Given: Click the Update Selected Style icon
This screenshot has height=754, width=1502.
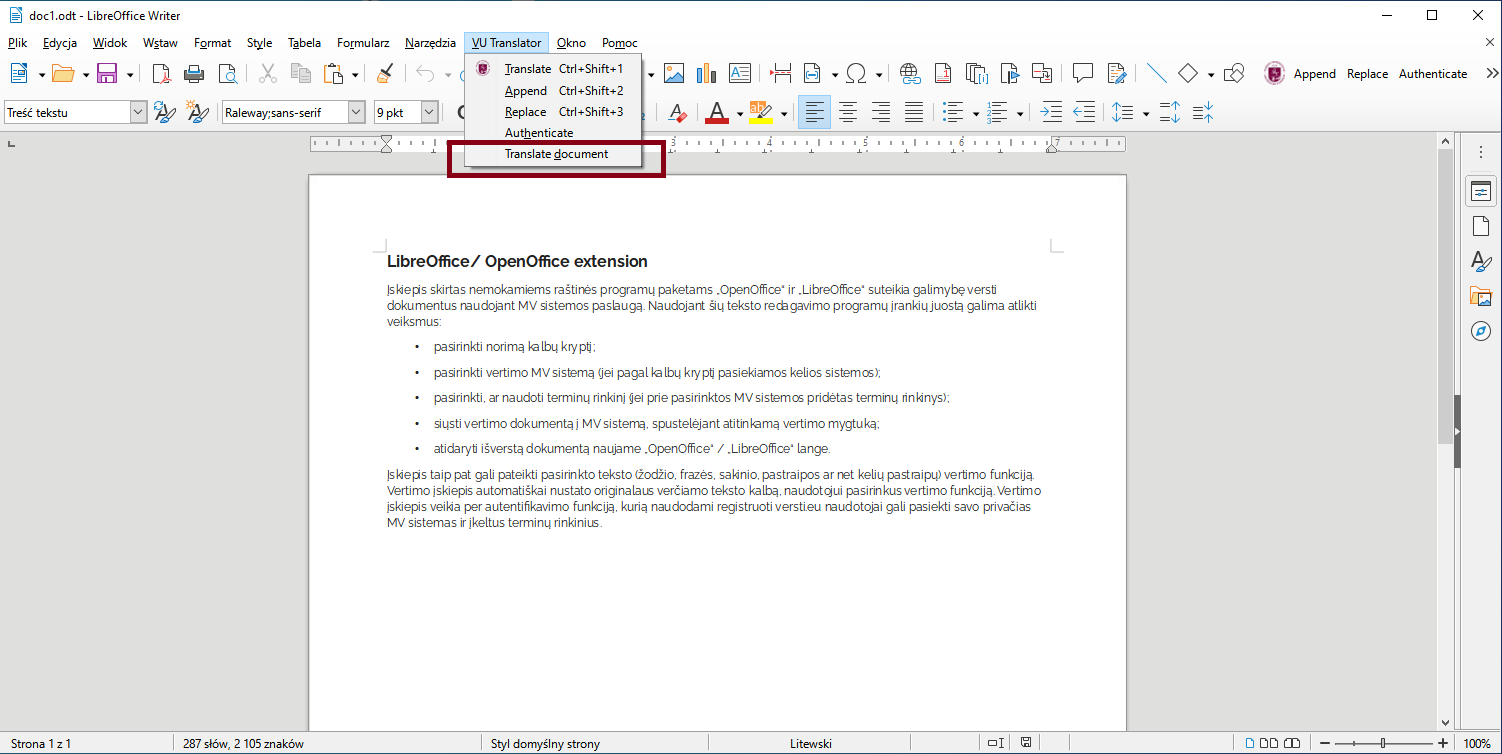Looking at the screenshot, I should (165, 112).
